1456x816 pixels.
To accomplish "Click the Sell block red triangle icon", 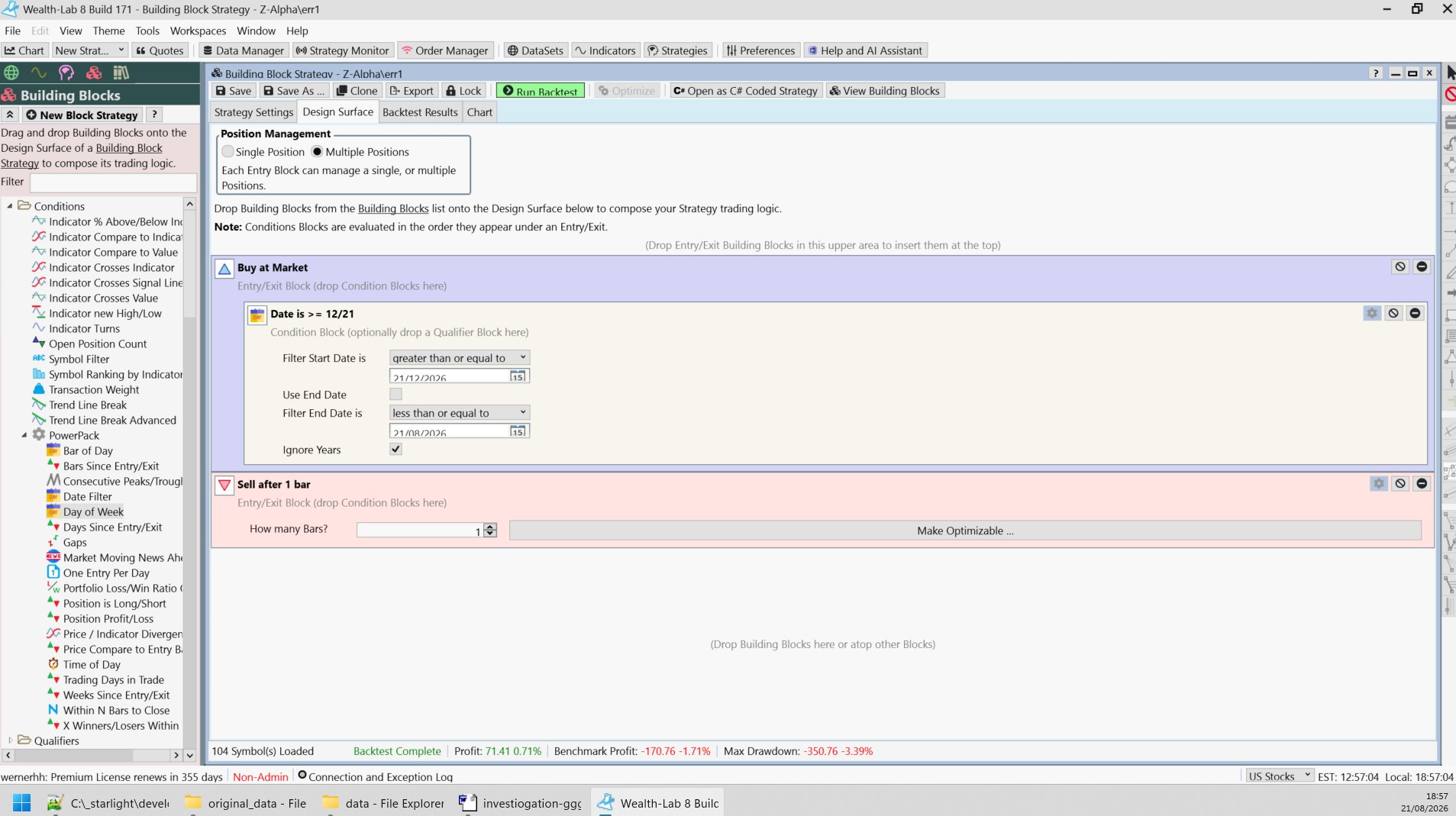I will pos(224,485).
